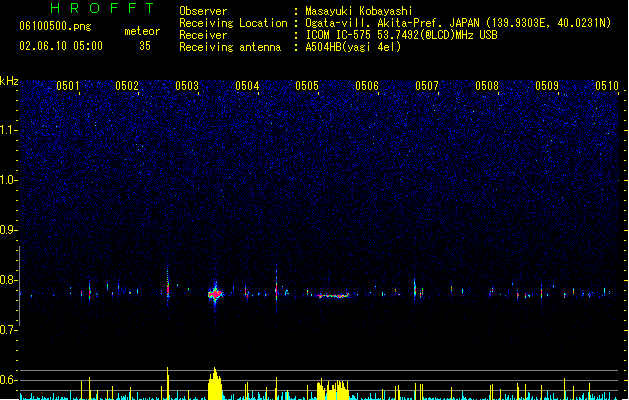Screen dimensions: 629x400
Task: Click the 0505 time marker
Action: (307, 86)
